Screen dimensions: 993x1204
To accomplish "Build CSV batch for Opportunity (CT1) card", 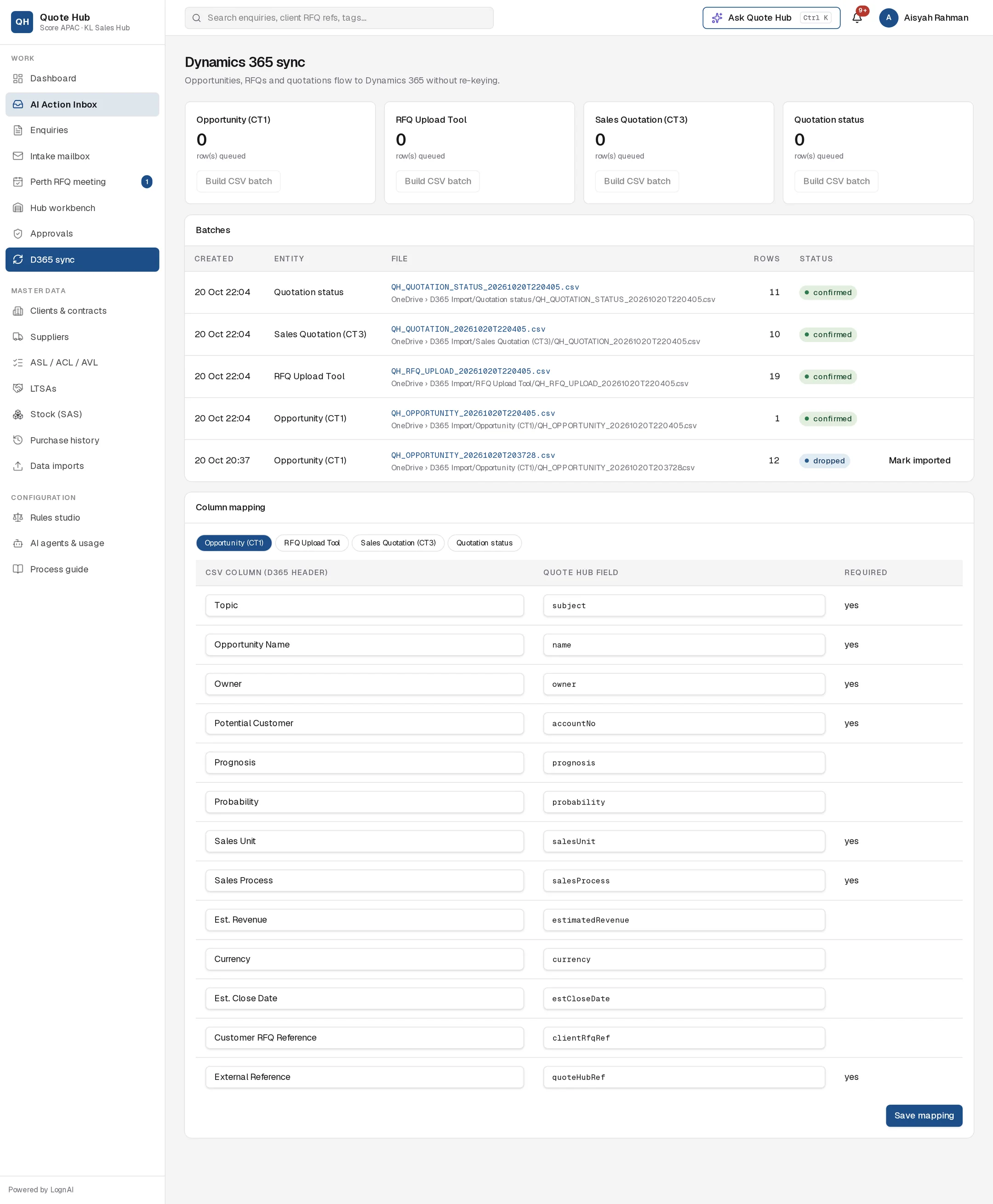I will [x=239, y=181].
